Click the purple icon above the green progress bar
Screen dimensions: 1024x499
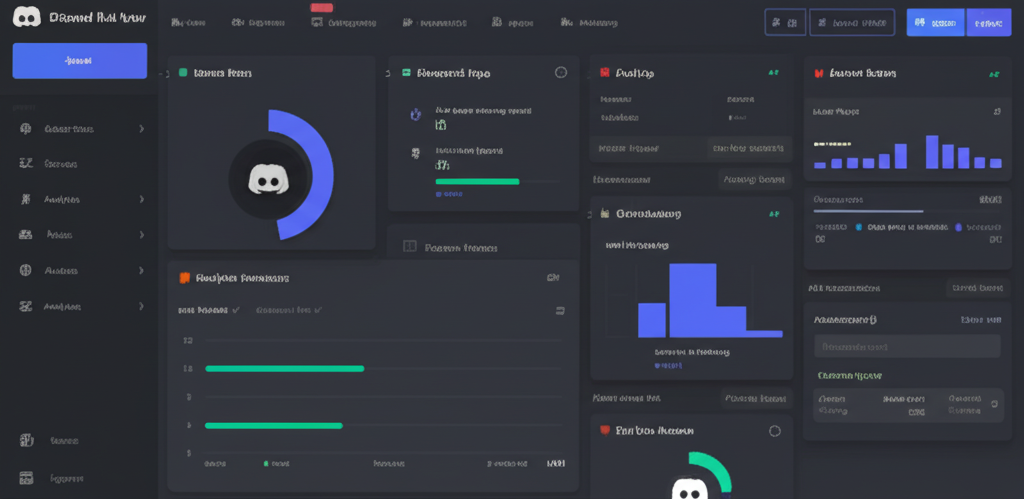415,115
